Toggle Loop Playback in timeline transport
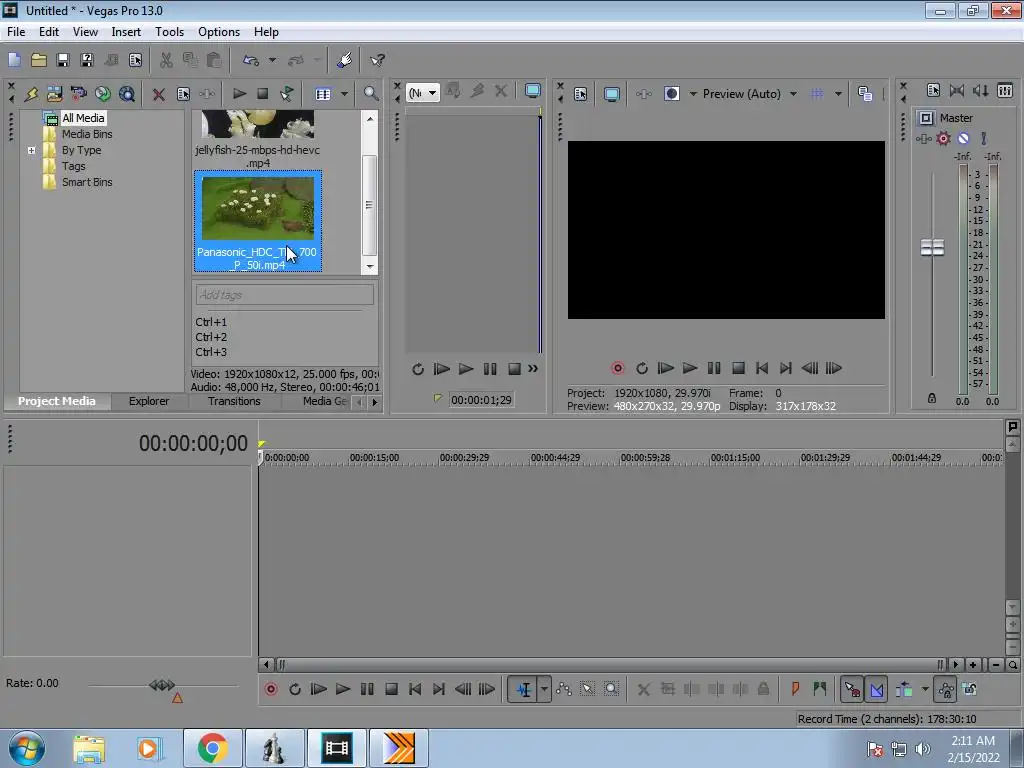 (295, 689)
